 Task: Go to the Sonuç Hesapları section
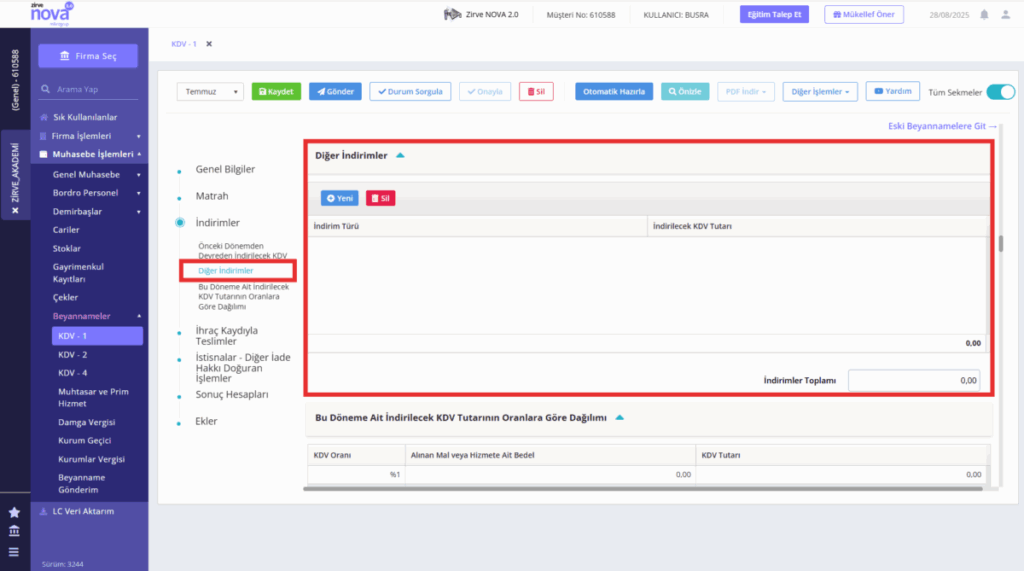pyautogui.click(x=232, y=395)
